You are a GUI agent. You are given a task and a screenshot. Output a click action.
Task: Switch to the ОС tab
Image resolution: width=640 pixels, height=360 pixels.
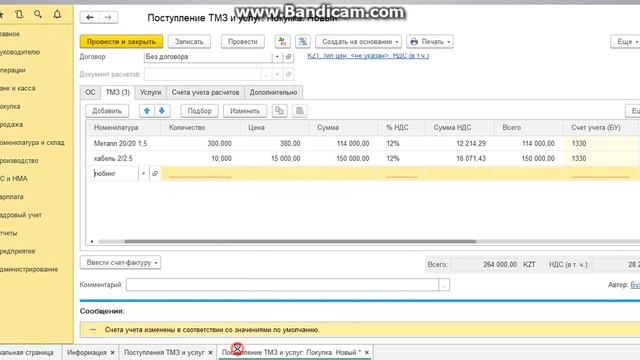pyautogui.click(x=90, y=93)
